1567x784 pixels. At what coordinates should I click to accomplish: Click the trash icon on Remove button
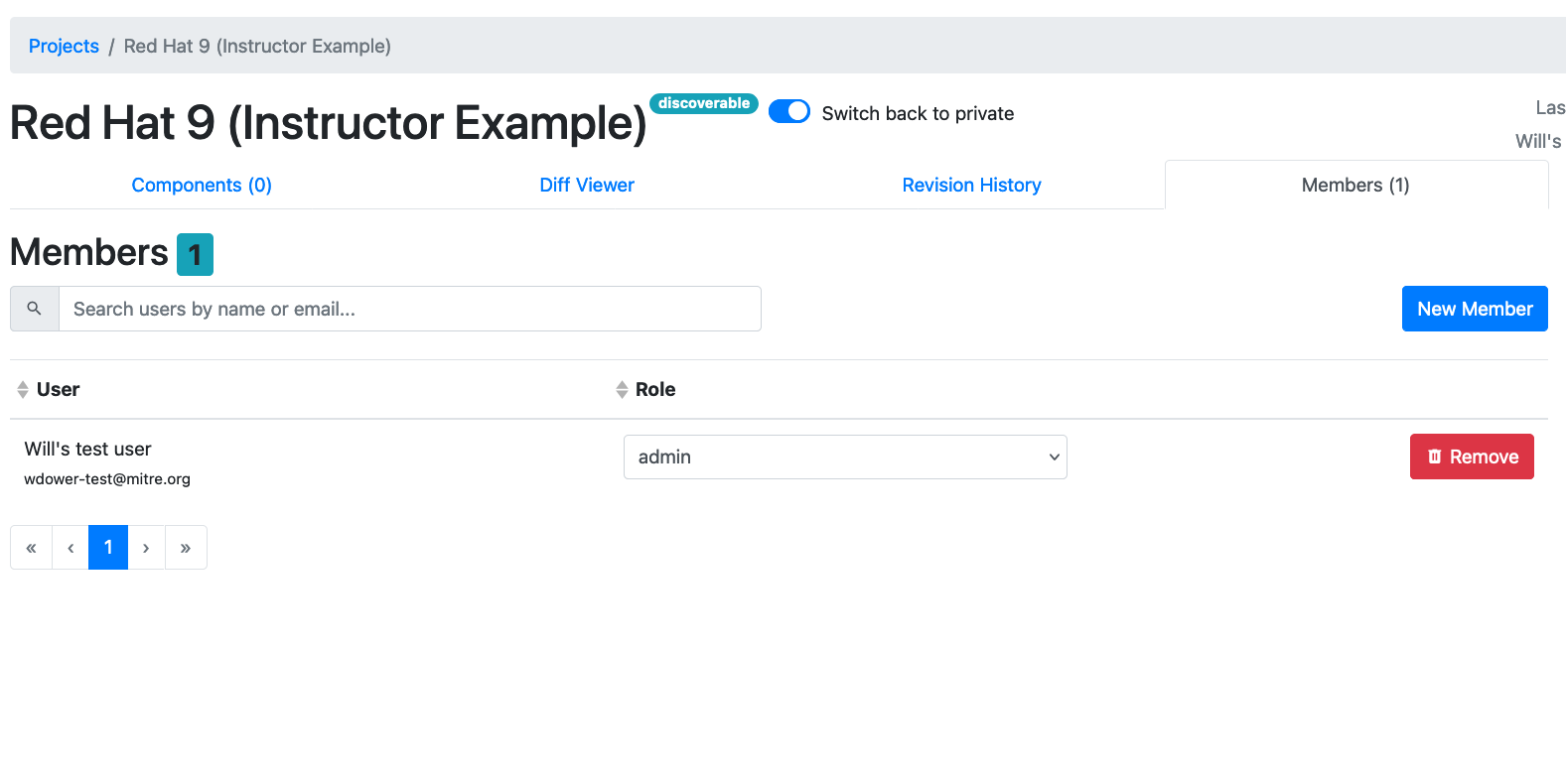coord(1435,457)
